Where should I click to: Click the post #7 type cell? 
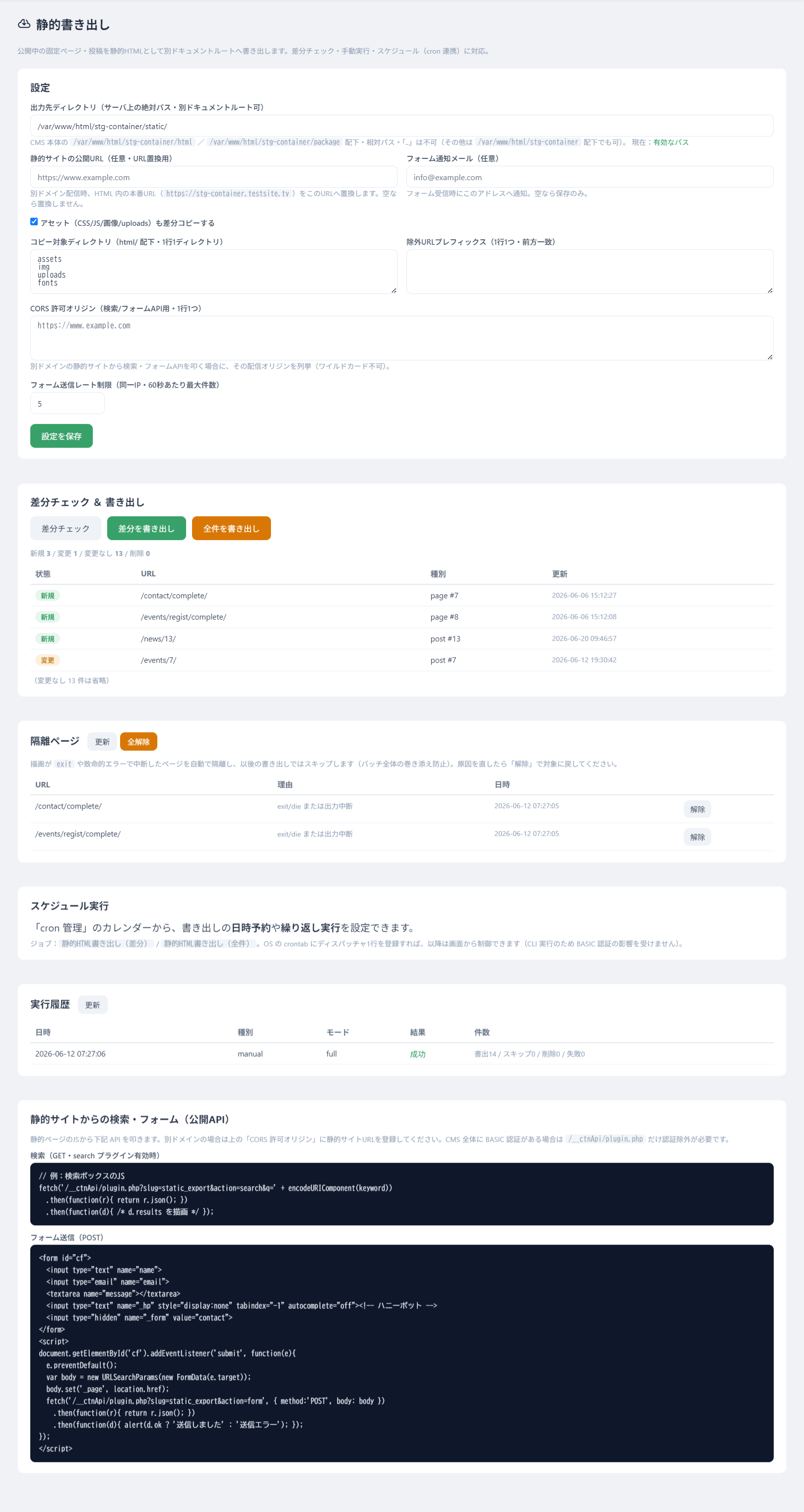(443, 660)
